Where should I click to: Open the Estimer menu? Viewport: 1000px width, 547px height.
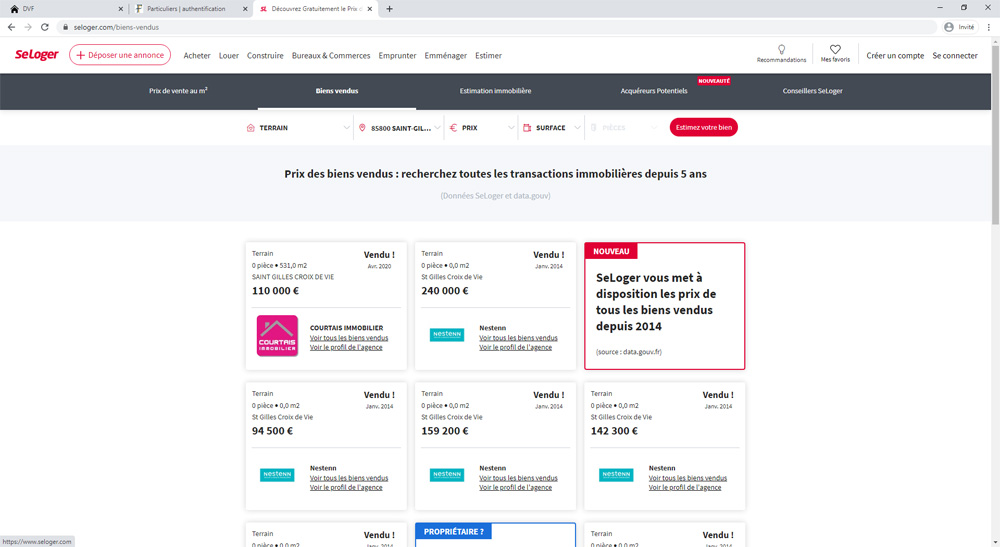tap(489, 55)
